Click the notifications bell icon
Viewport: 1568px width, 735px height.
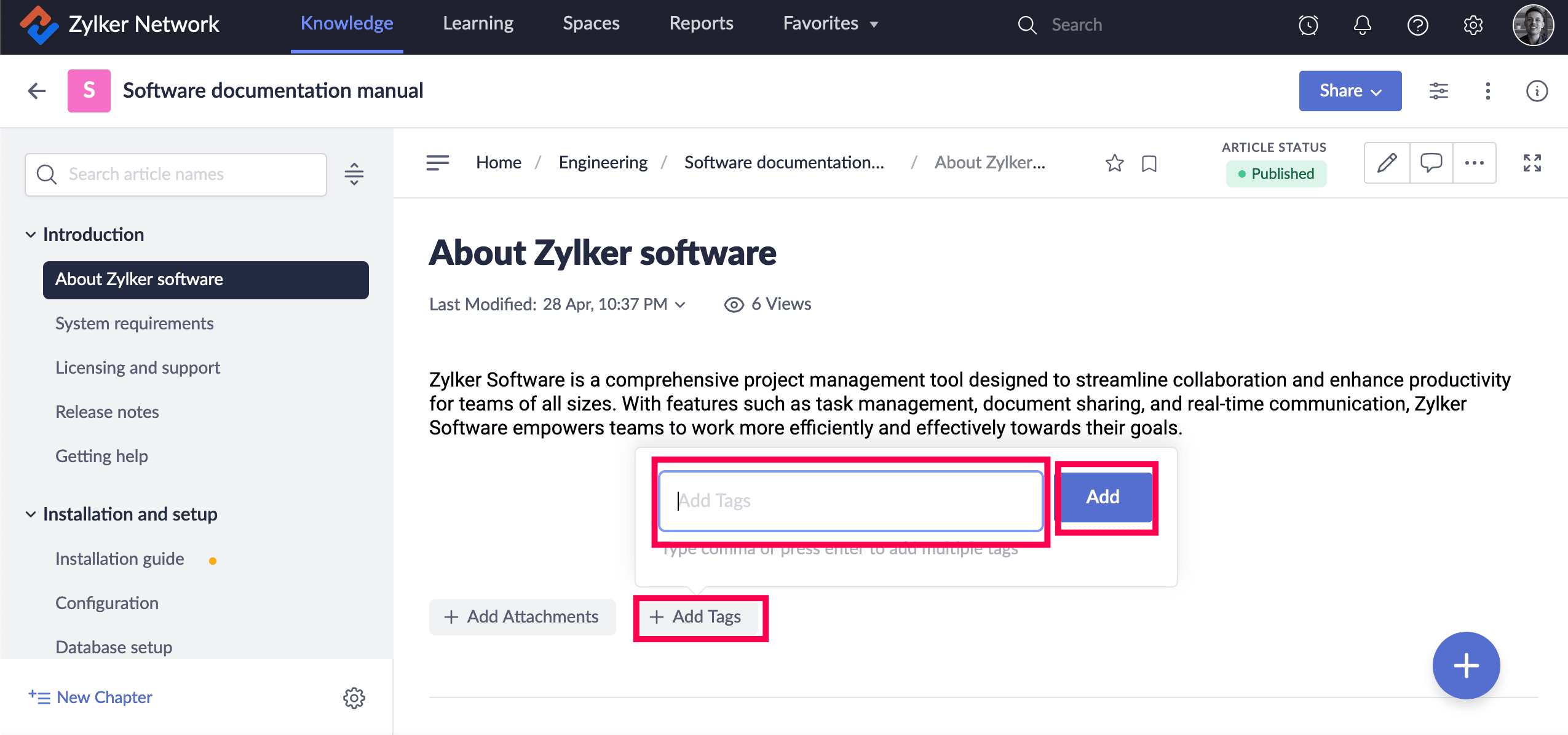(x=1362, y=25)
